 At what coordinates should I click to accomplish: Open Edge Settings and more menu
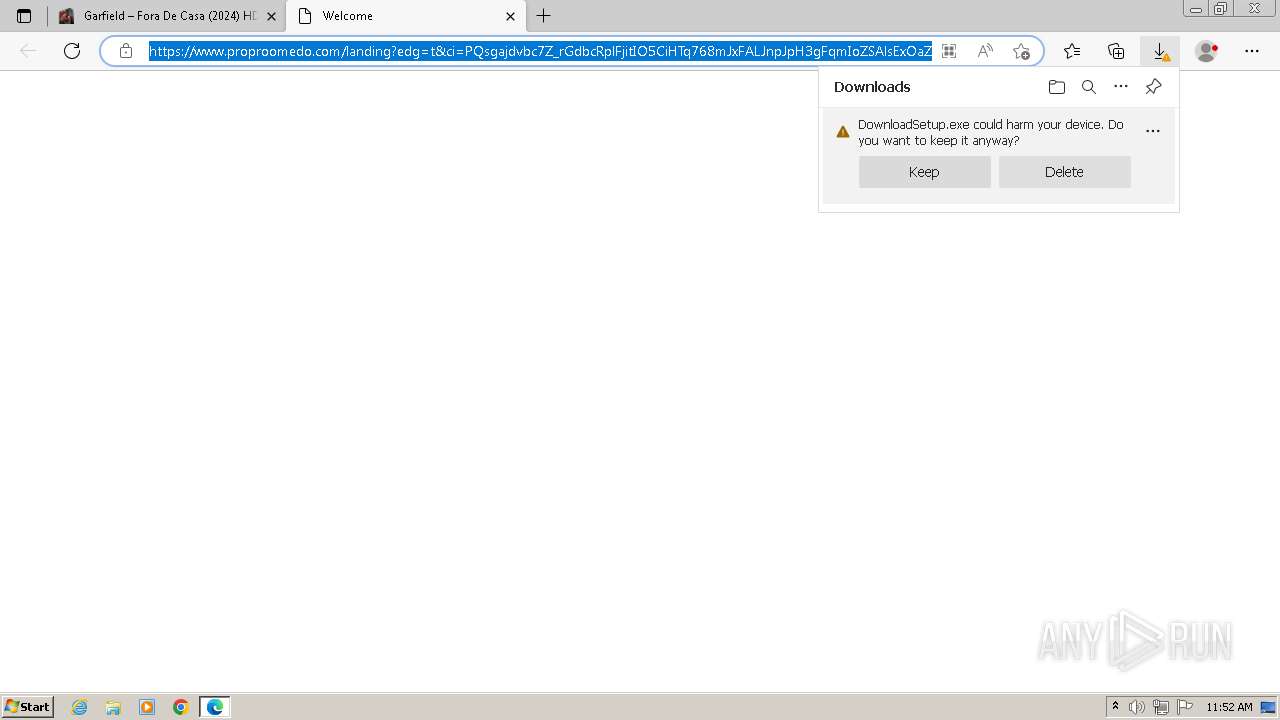(x=1252, y=51)
